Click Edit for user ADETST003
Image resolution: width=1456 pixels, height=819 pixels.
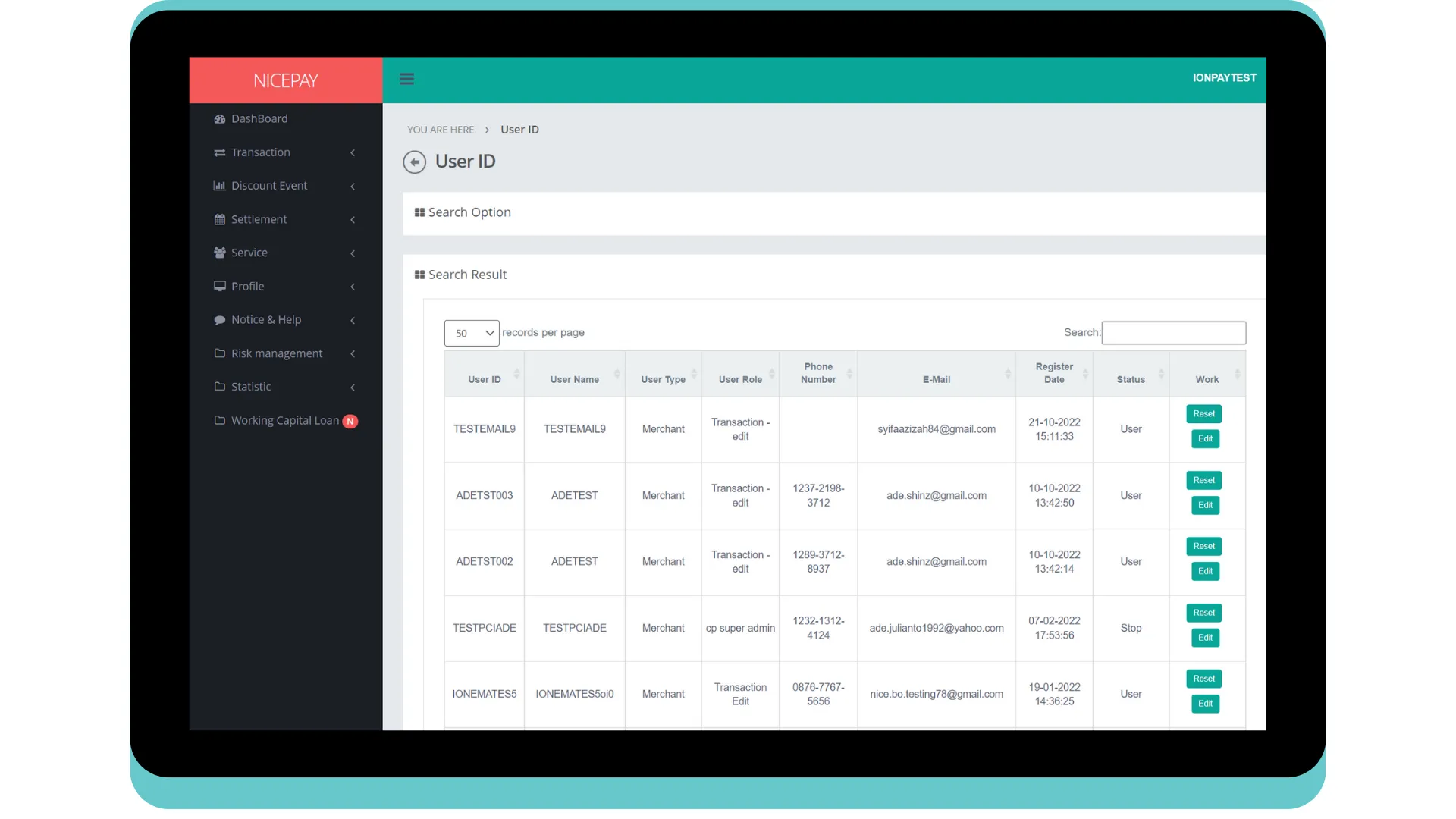[x=1205, y=506]
